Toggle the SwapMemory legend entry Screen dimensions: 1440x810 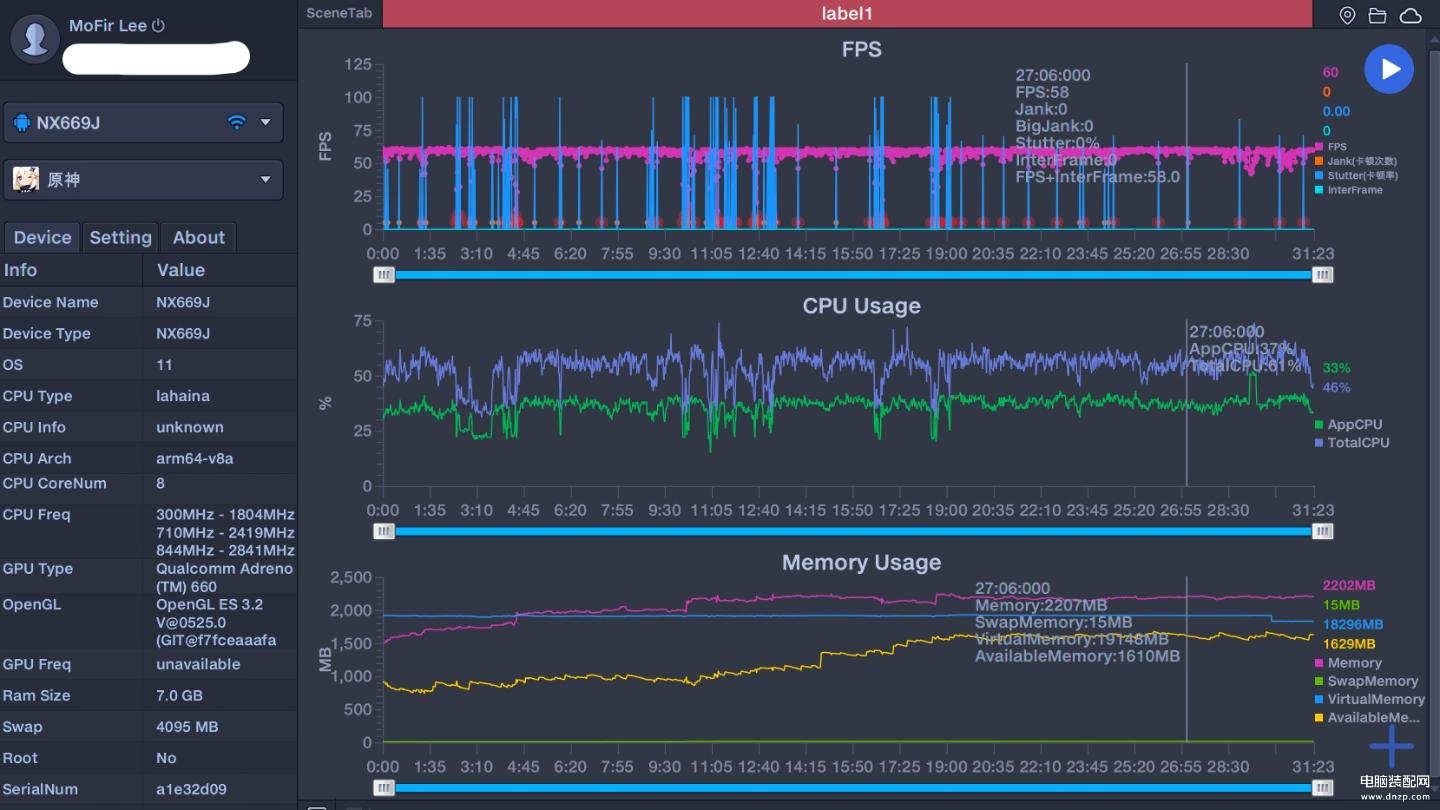pyautogui.click(x=1366, y=681)
